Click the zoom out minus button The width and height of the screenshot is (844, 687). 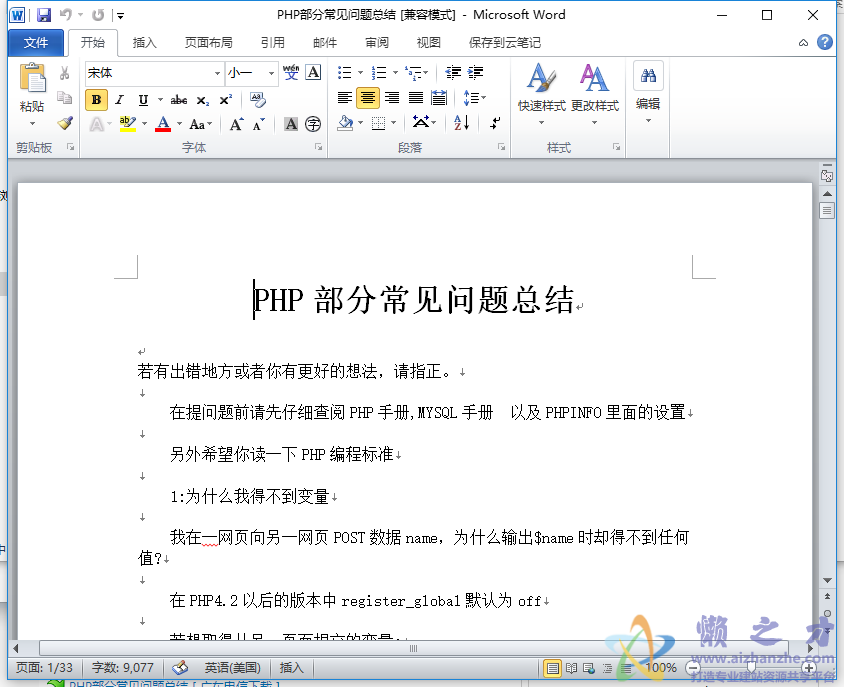pos(693,668)
